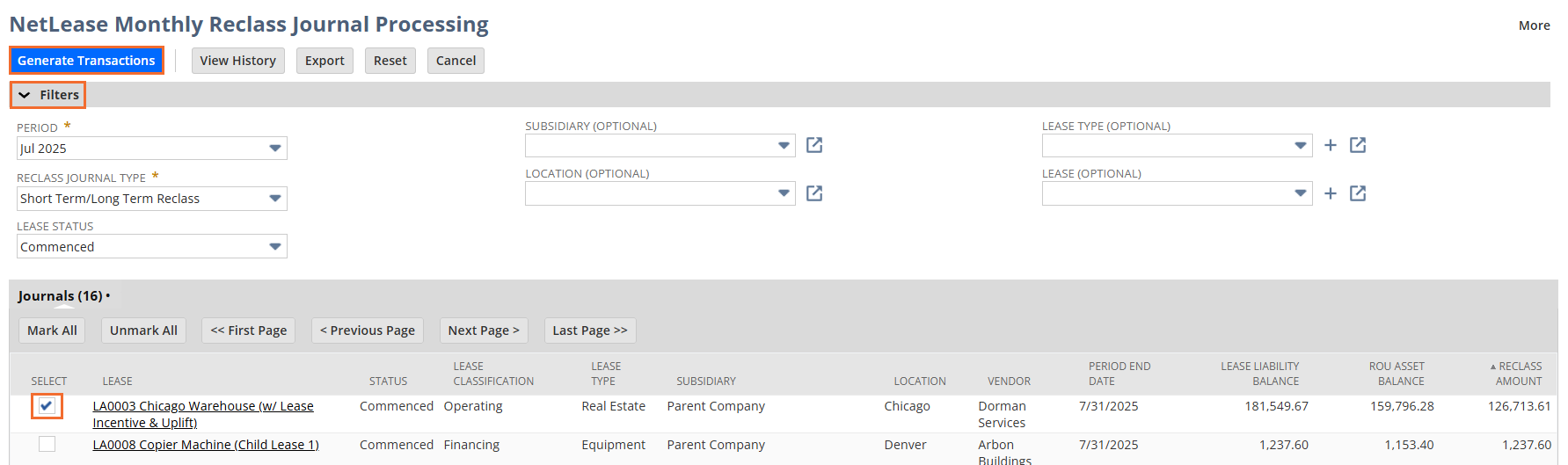
Task: Click the Arbon Buildings vendor cell
Action: (1005, 452)
